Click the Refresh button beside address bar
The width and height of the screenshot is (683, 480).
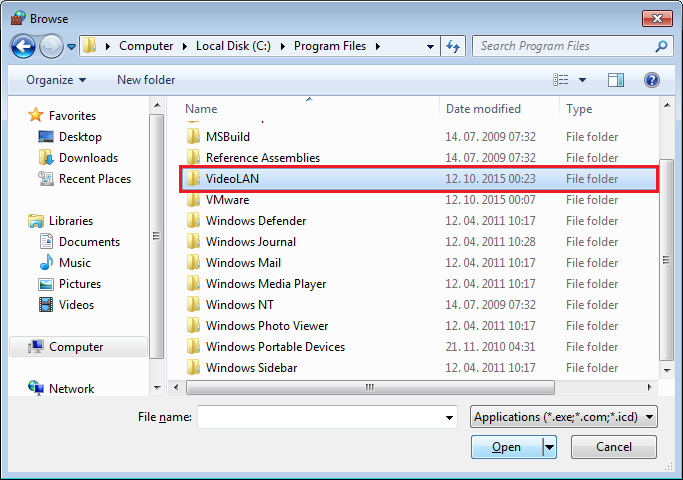pyautogui.click(x=454, y=46)
